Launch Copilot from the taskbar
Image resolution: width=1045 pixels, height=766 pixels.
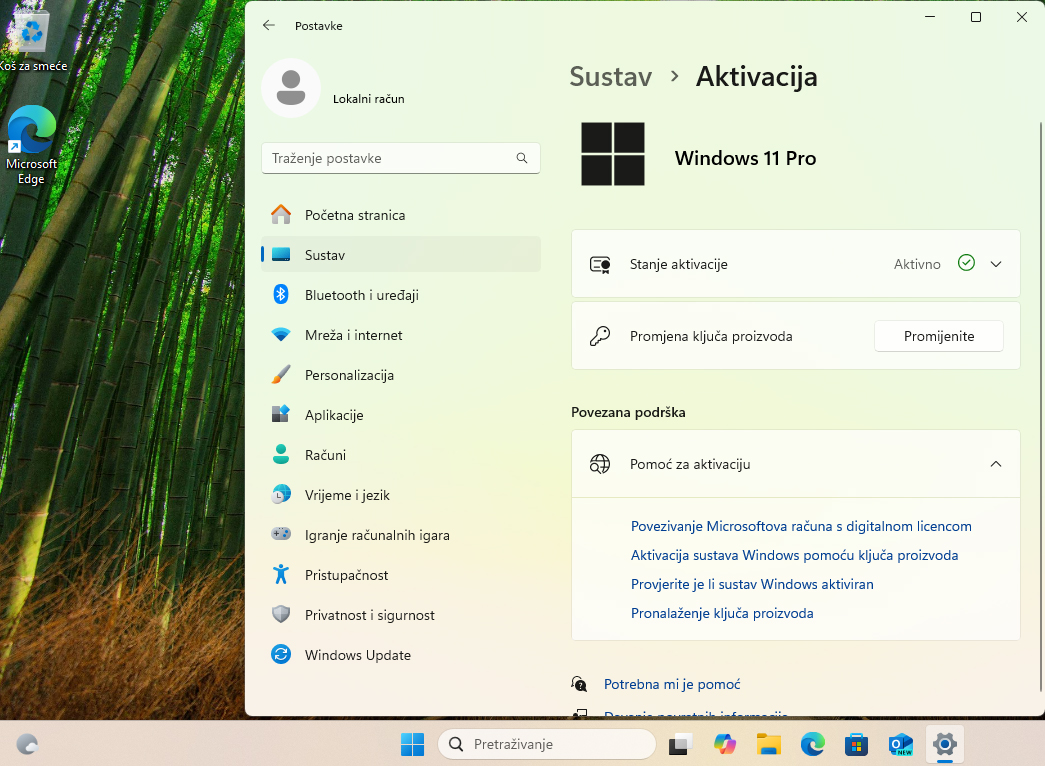point(724,744)
